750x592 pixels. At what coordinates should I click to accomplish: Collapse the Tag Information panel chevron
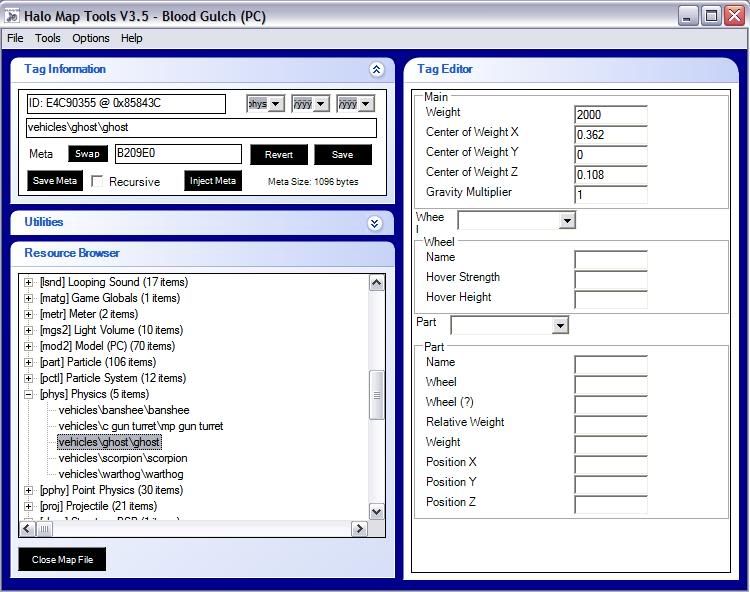coord(376,70)
